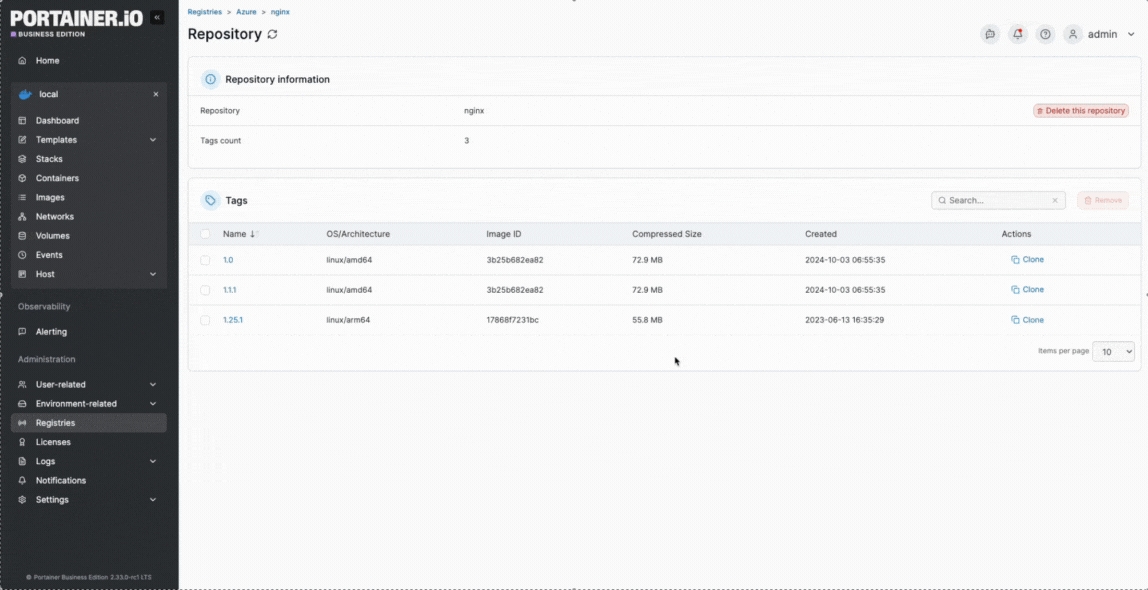This screenshot has width=1148, height=590.
Task: Open the admin user account dropdown
Action: point(1100,34)
